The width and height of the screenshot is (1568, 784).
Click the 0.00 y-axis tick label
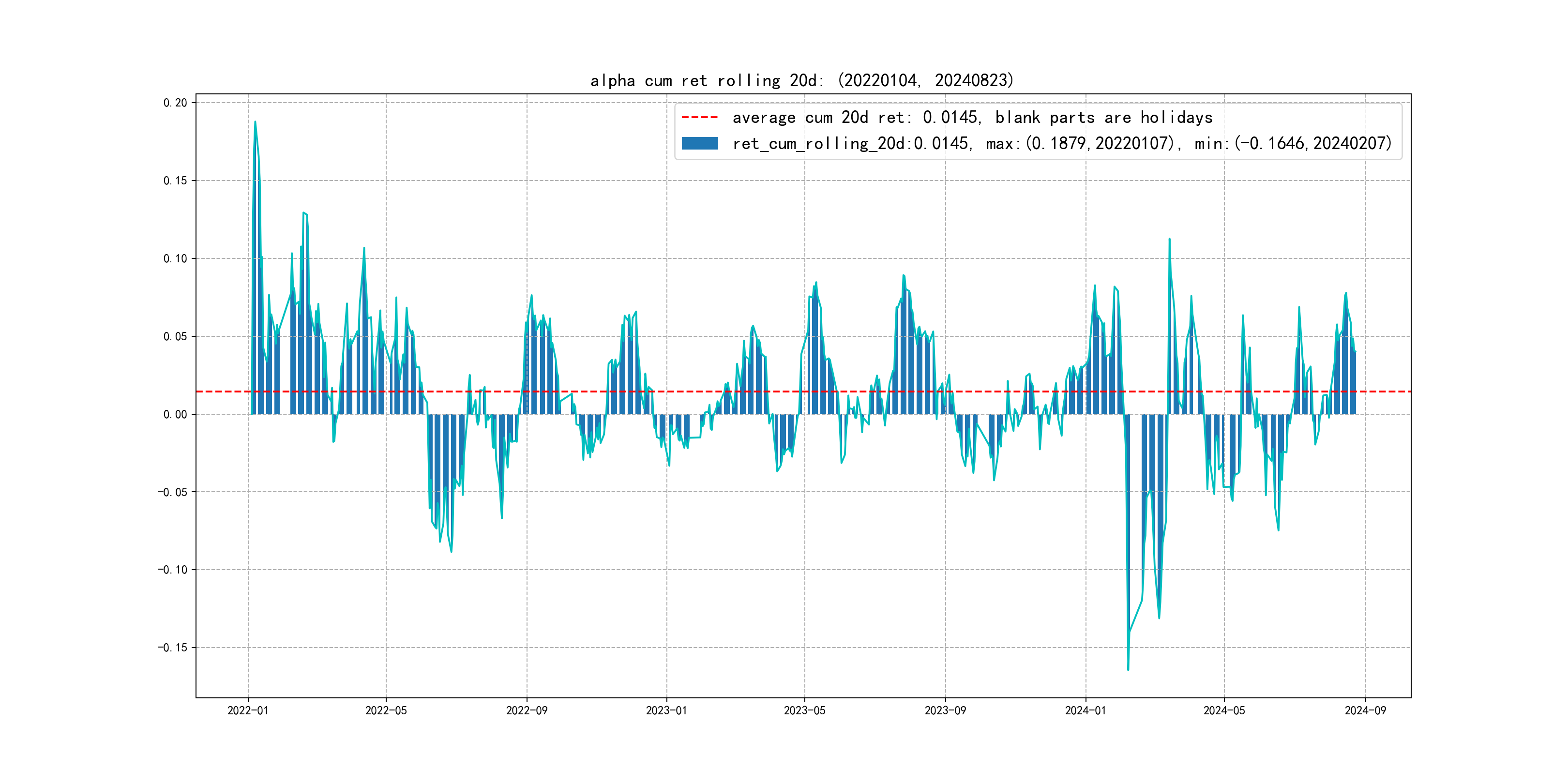click(175, 415)
